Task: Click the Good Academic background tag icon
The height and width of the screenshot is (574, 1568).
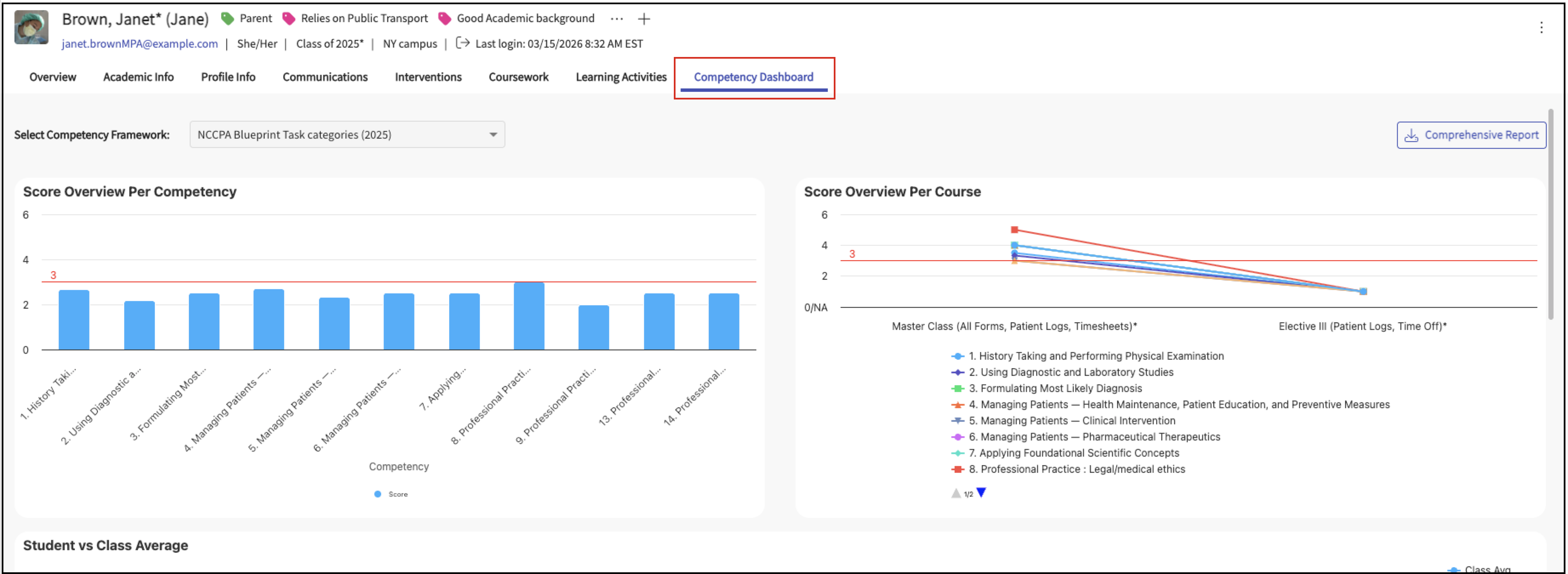Action: click(445, 19)
